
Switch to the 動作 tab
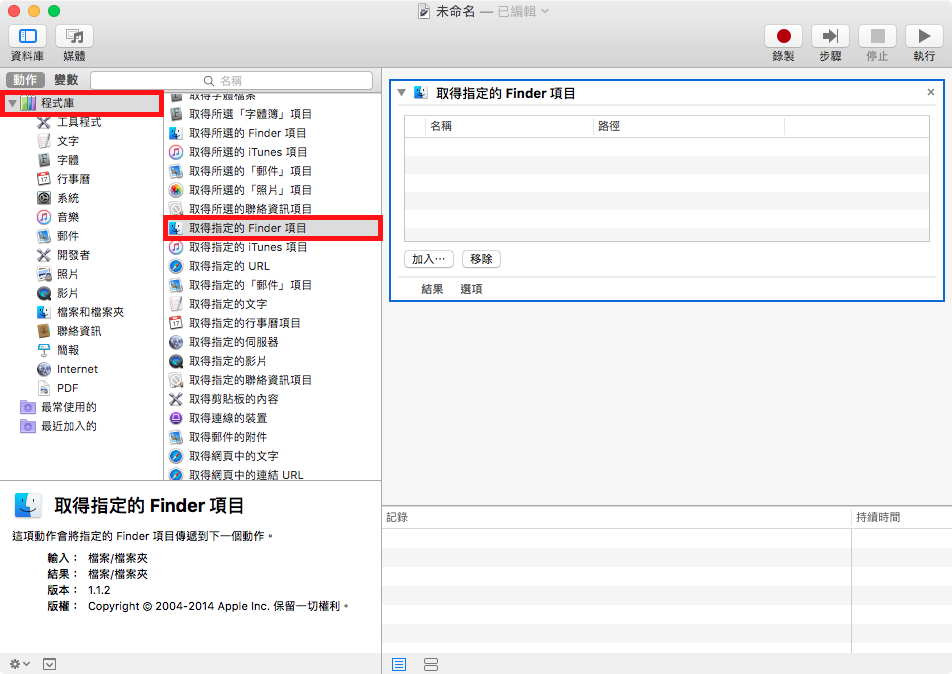coord(25,80)
